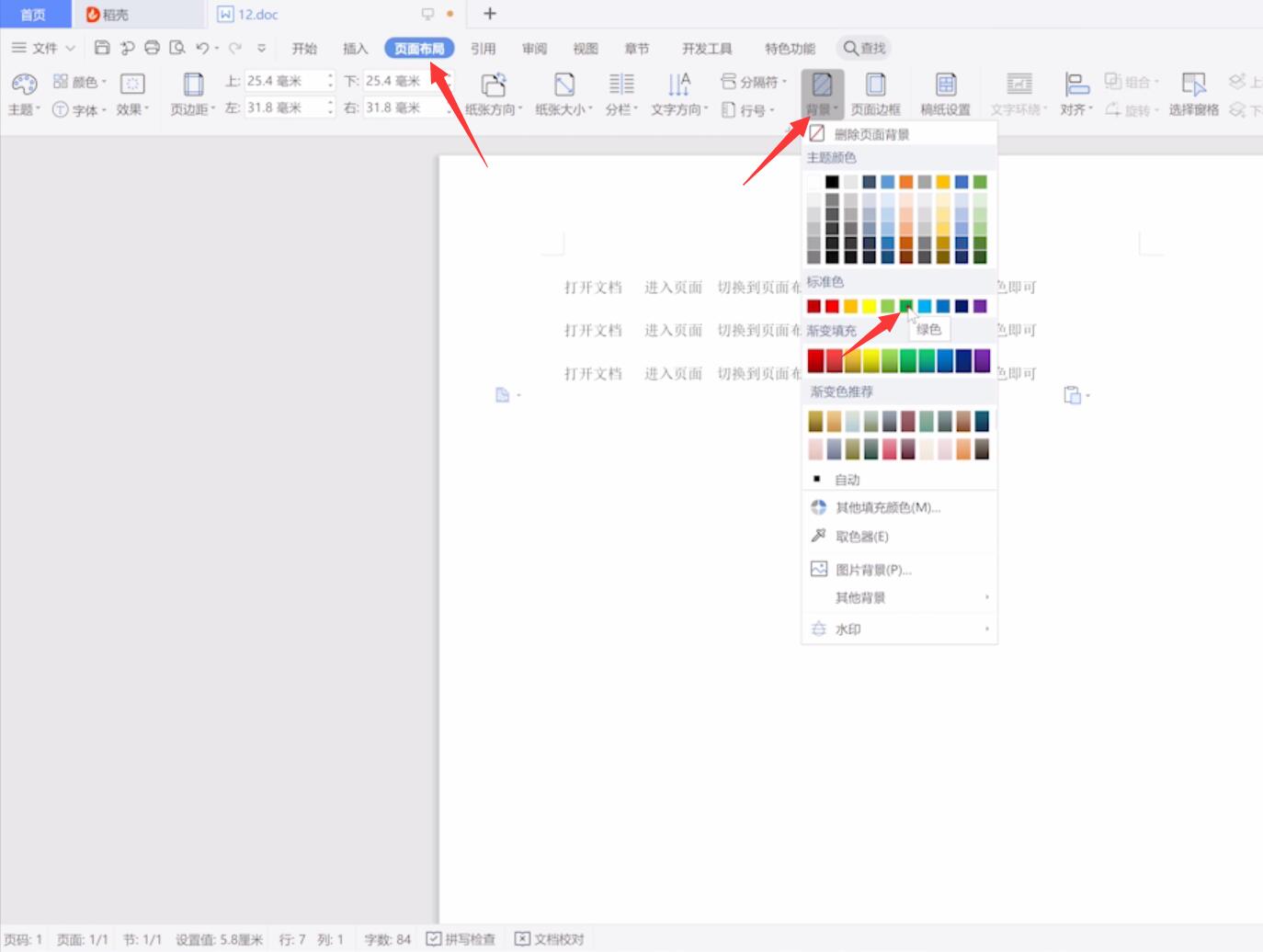Toggle 文档校对 in status bar
This screenshot has height=952, width=1263.
[549, 939]
